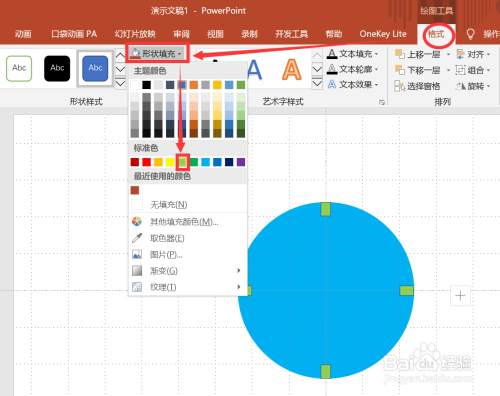The image size is (500, 396).
Task: Switch to the 动画 tab
Action: coord(23,34)
